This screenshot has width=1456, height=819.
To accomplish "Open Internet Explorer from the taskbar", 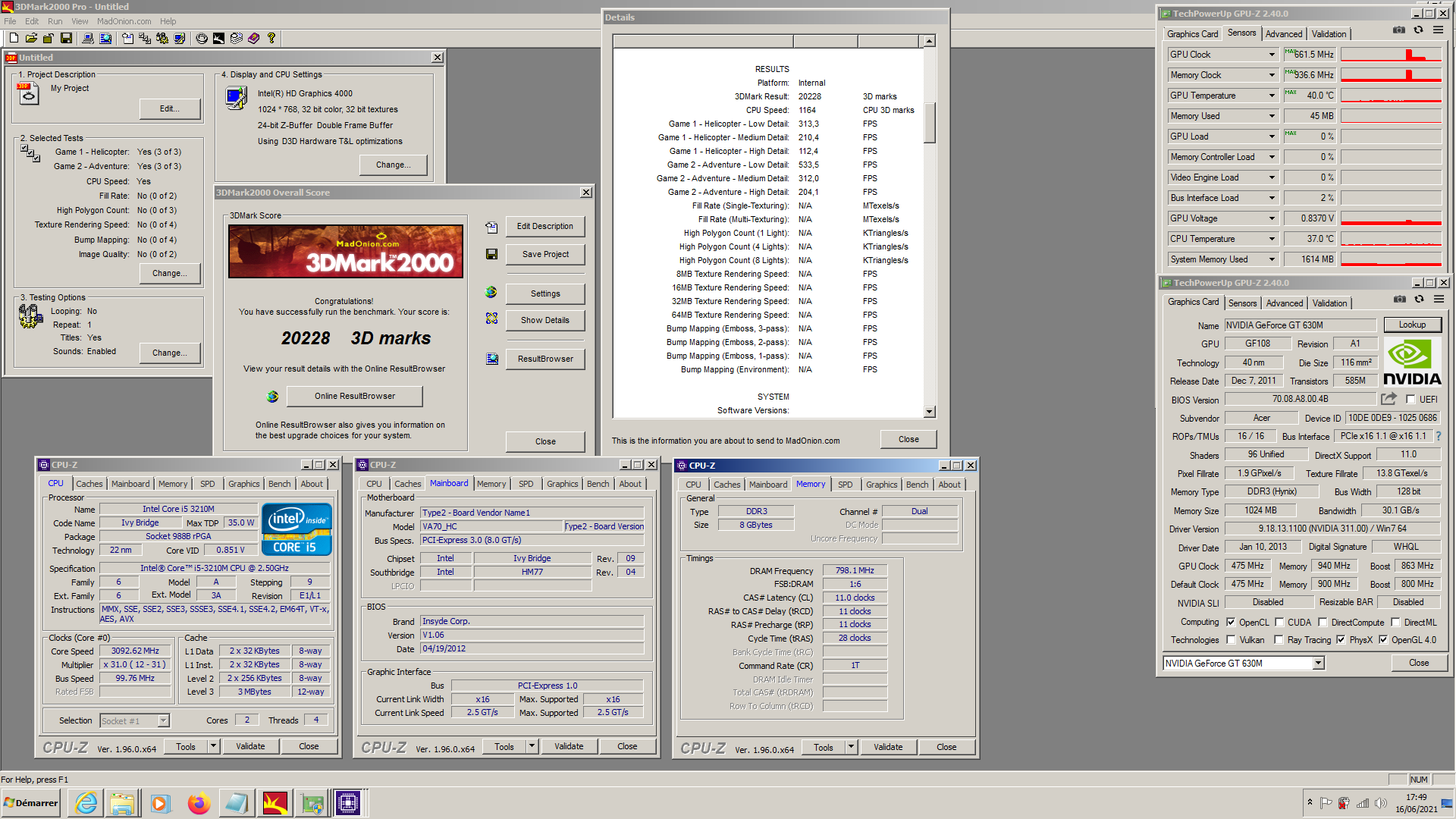I will click(86, 803).
